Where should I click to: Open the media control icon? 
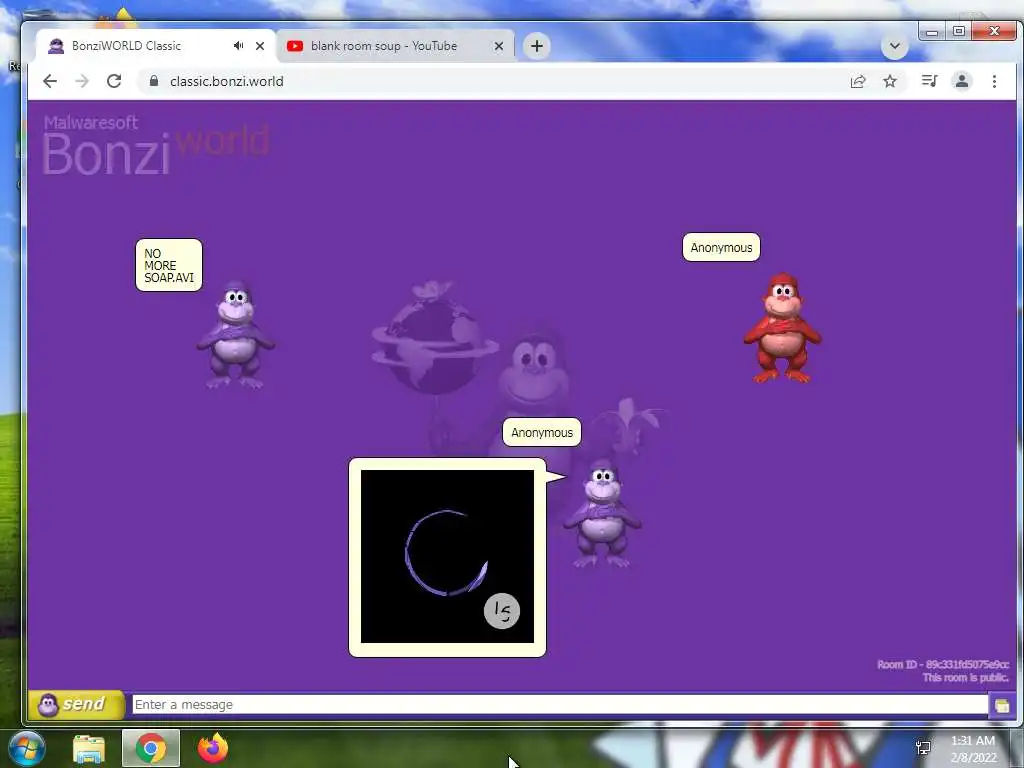coord(929,81)
